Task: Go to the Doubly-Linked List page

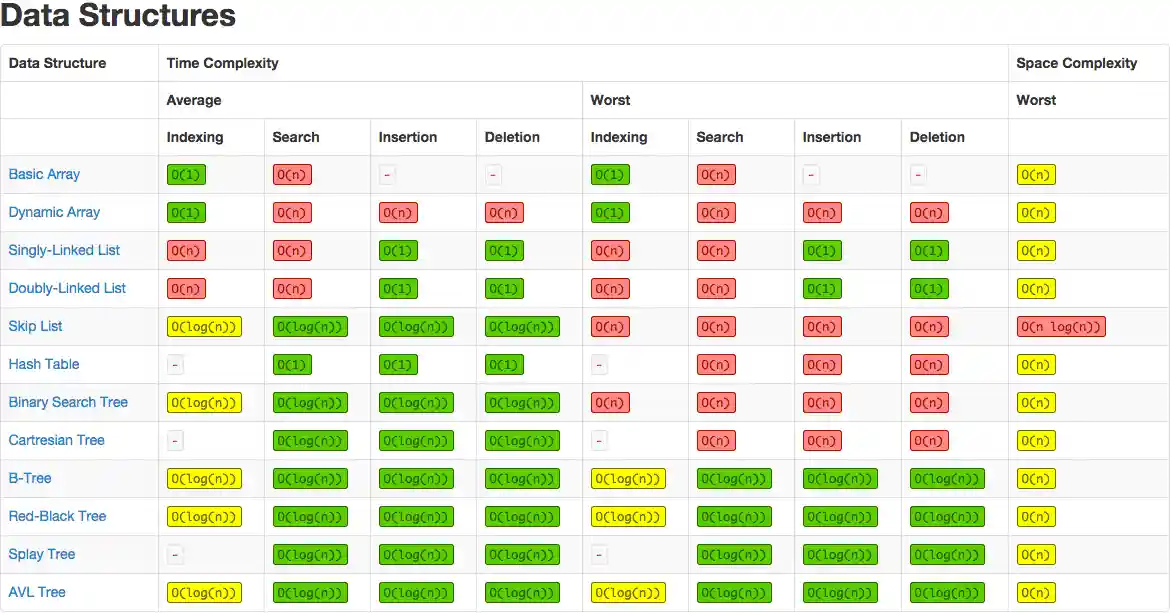Action: pos(67,288)
